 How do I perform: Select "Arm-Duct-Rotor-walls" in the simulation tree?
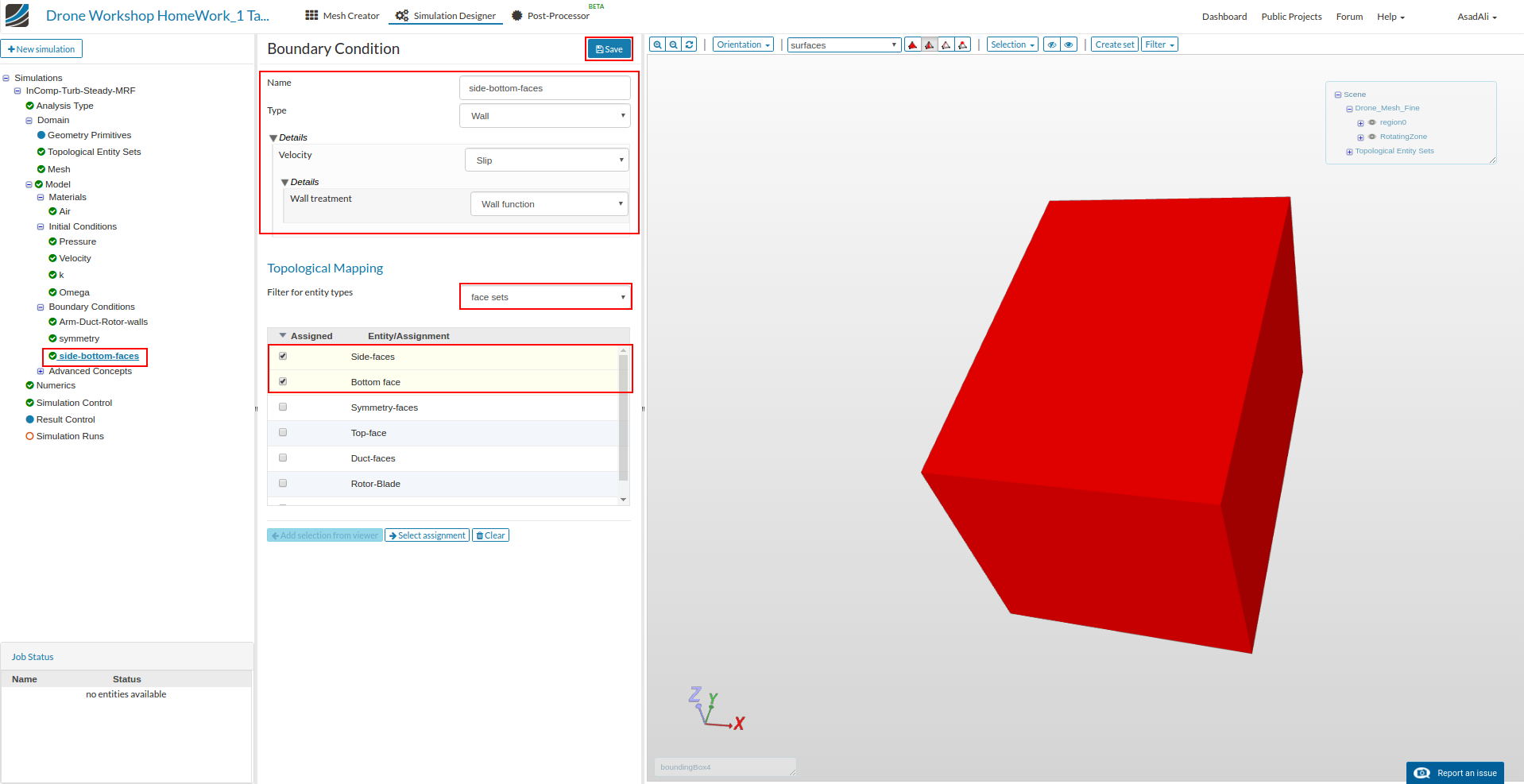coord(103,322)
